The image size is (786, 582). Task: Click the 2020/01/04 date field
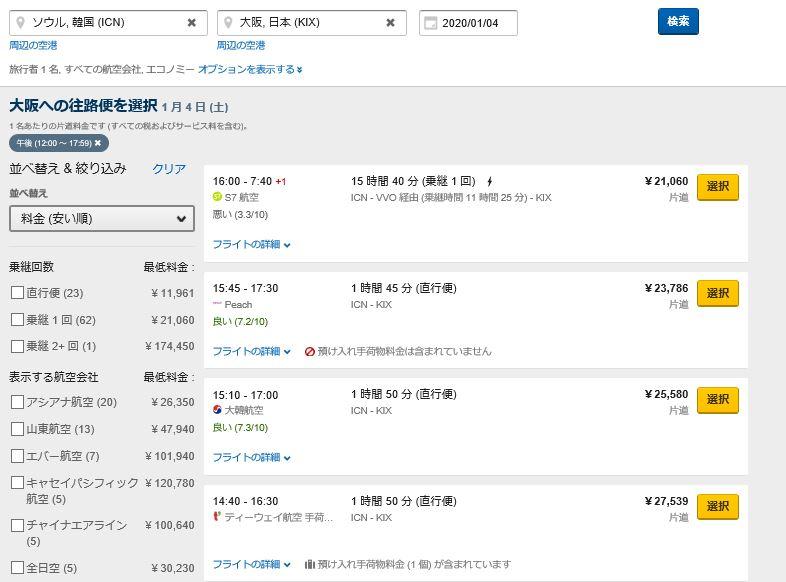(468, 23)
